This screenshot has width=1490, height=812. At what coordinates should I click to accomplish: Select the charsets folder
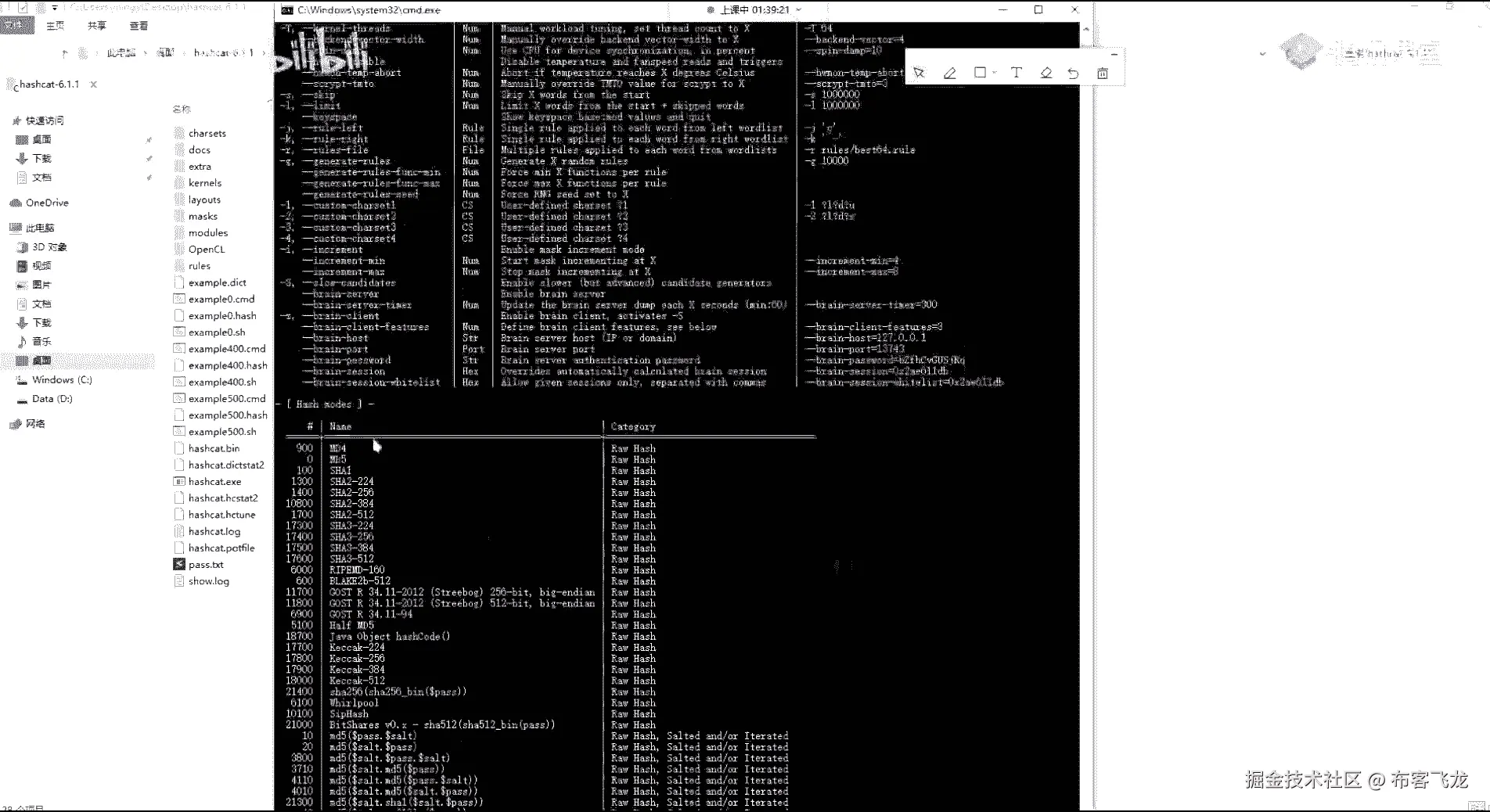[207, 134]
